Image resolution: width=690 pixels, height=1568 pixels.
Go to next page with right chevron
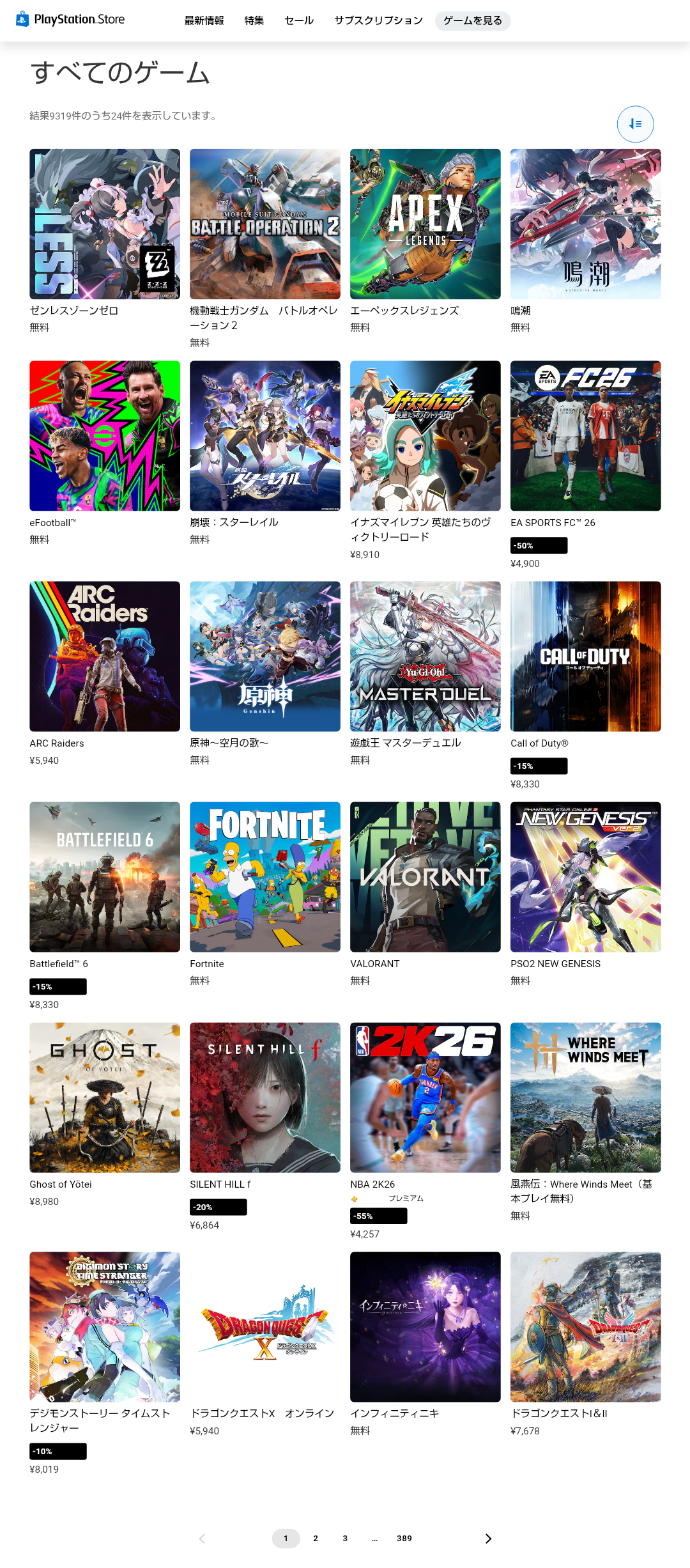coord(488,1539)
